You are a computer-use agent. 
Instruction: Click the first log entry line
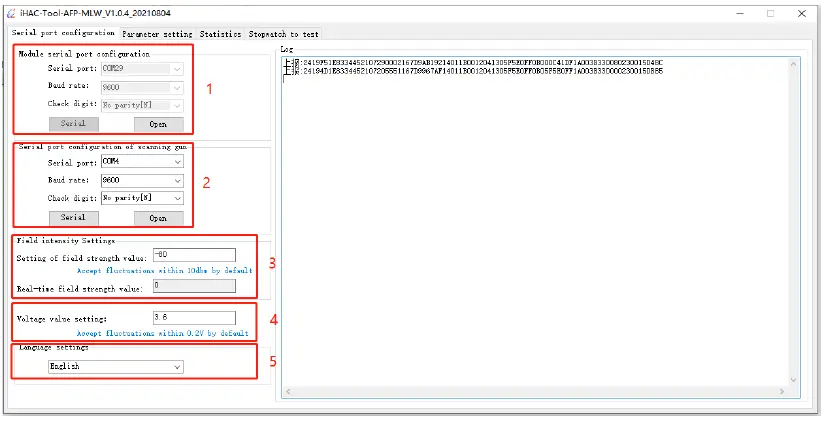point(473,63)
